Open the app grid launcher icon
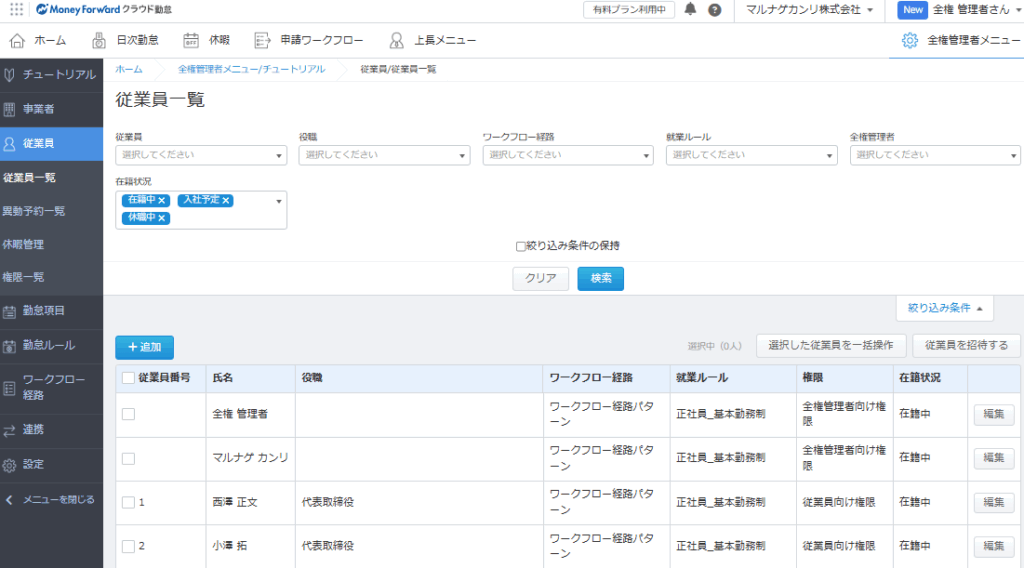 pos(16,10)
